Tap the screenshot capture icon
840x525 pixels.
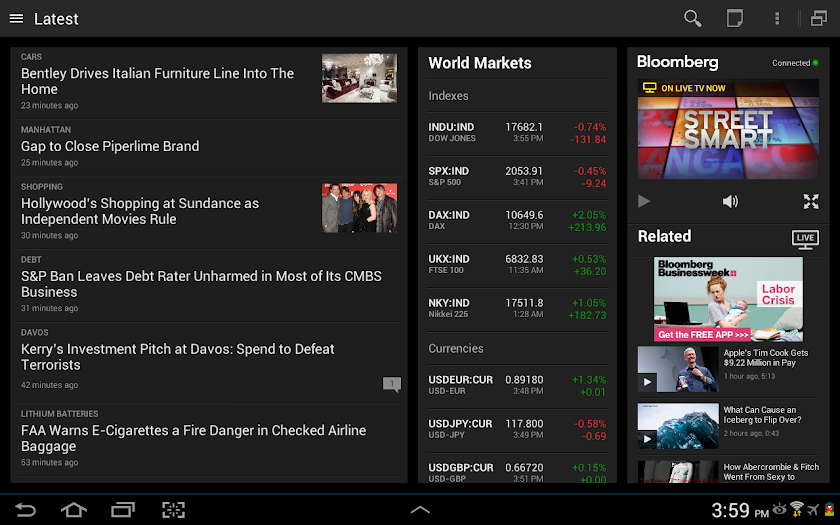[x=174, y=509]
